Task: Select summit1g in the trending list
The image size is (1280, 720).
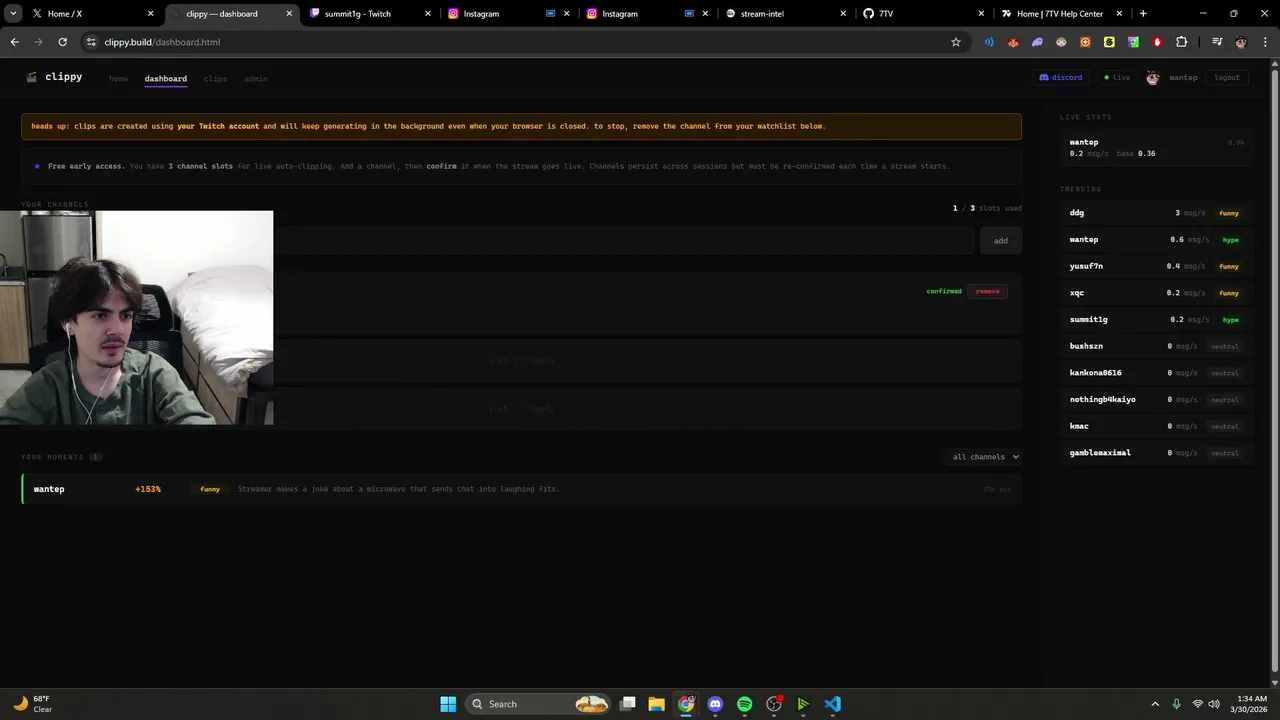Action: point(1155,319)
